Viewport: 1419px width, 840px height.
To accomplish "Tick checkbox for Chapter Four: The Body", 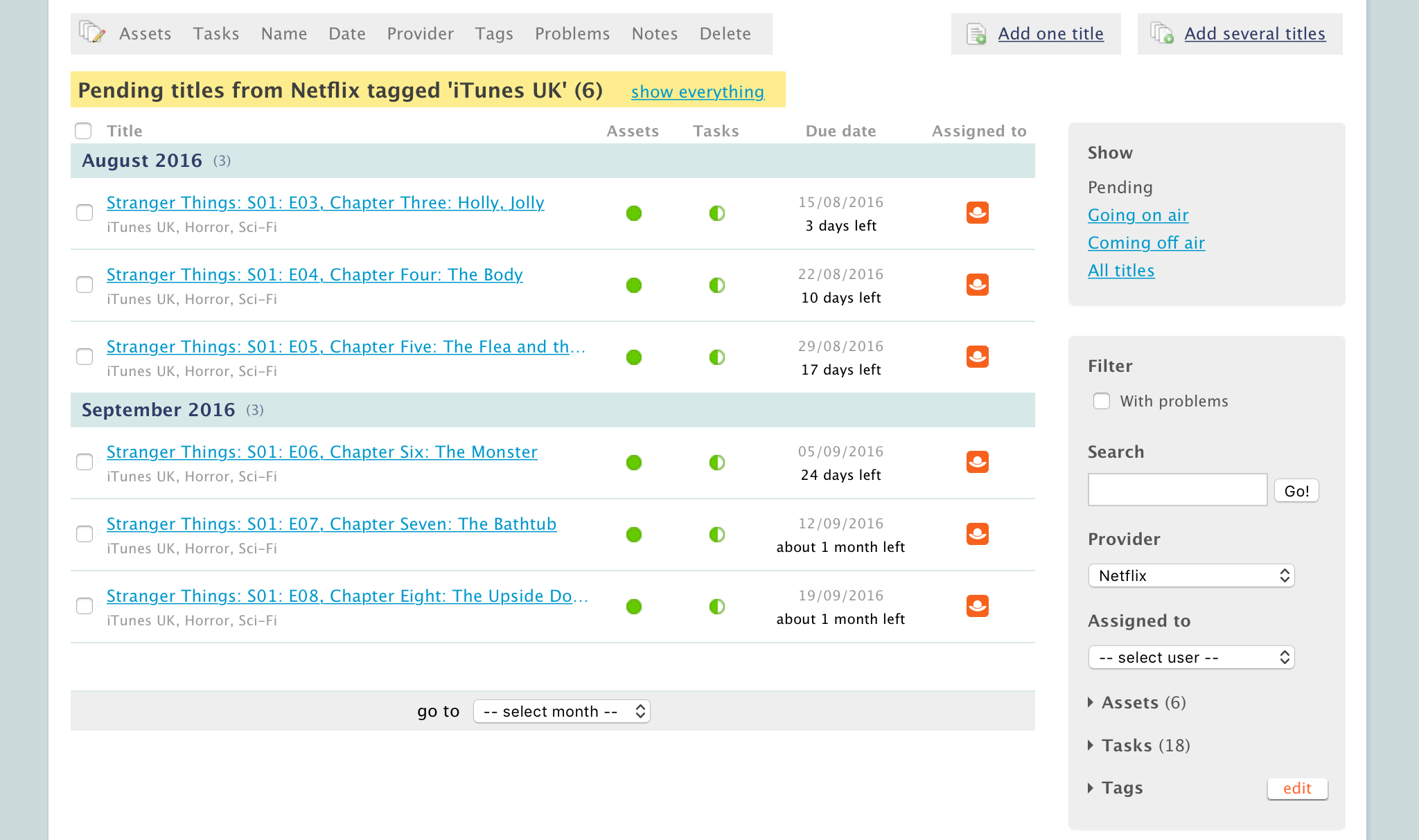I will tap(85, 285).
